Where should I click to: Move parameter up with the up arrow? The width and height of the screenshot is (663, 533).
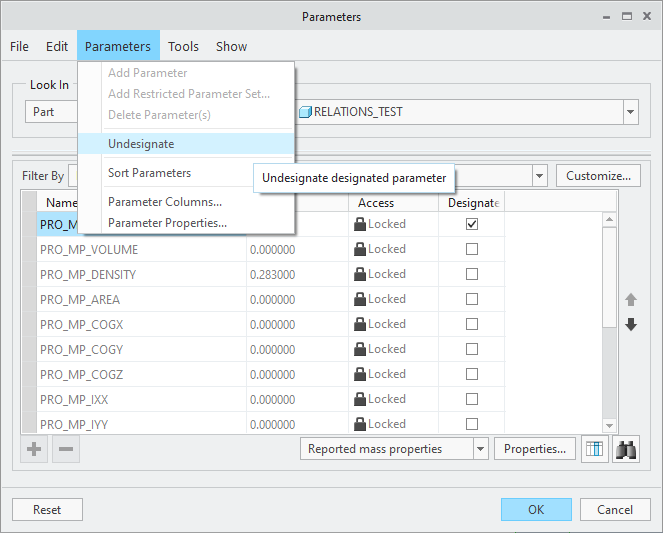(631, 300)
